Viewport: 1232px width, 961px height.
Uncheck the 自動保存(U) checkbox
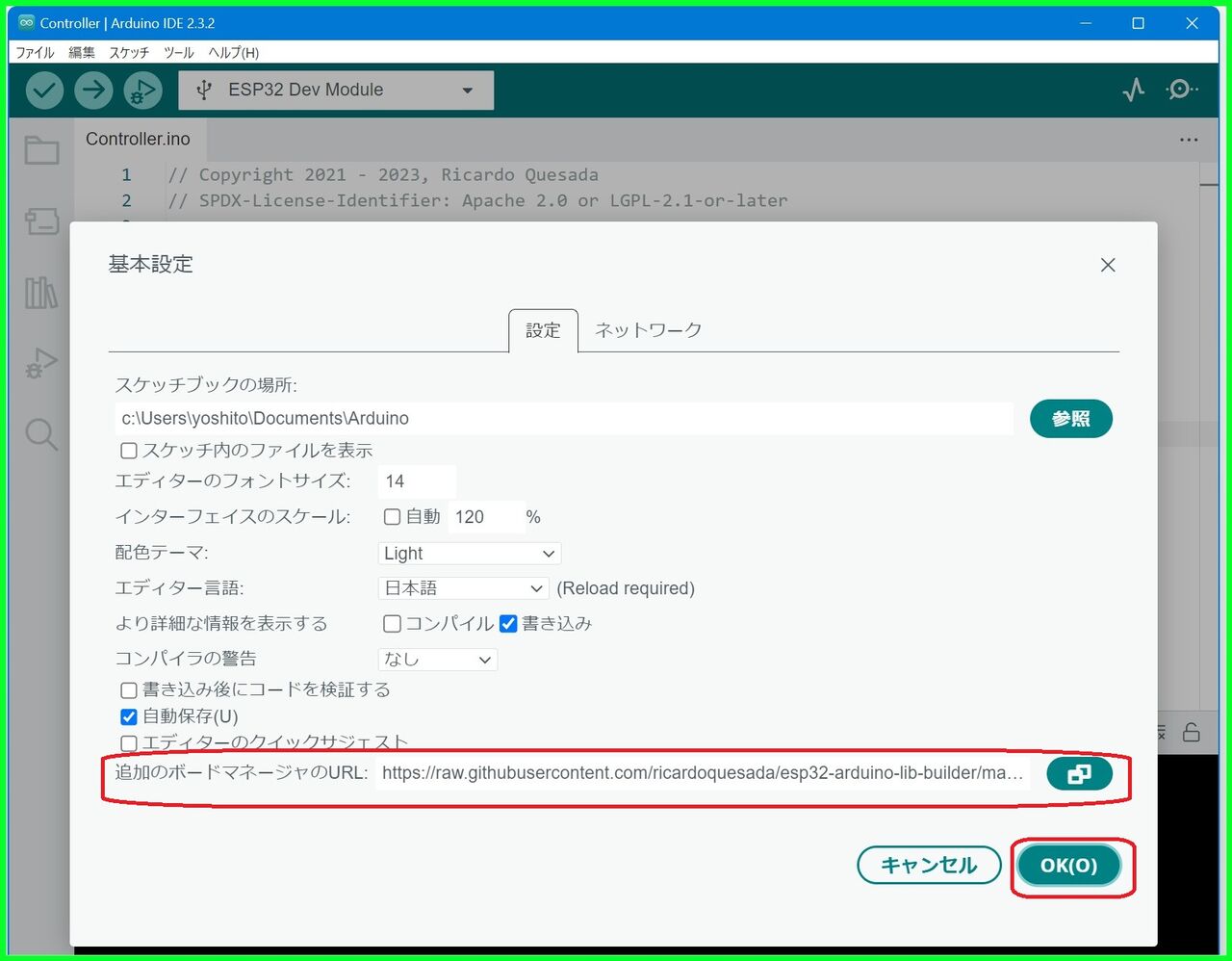[x=128, y=716]
